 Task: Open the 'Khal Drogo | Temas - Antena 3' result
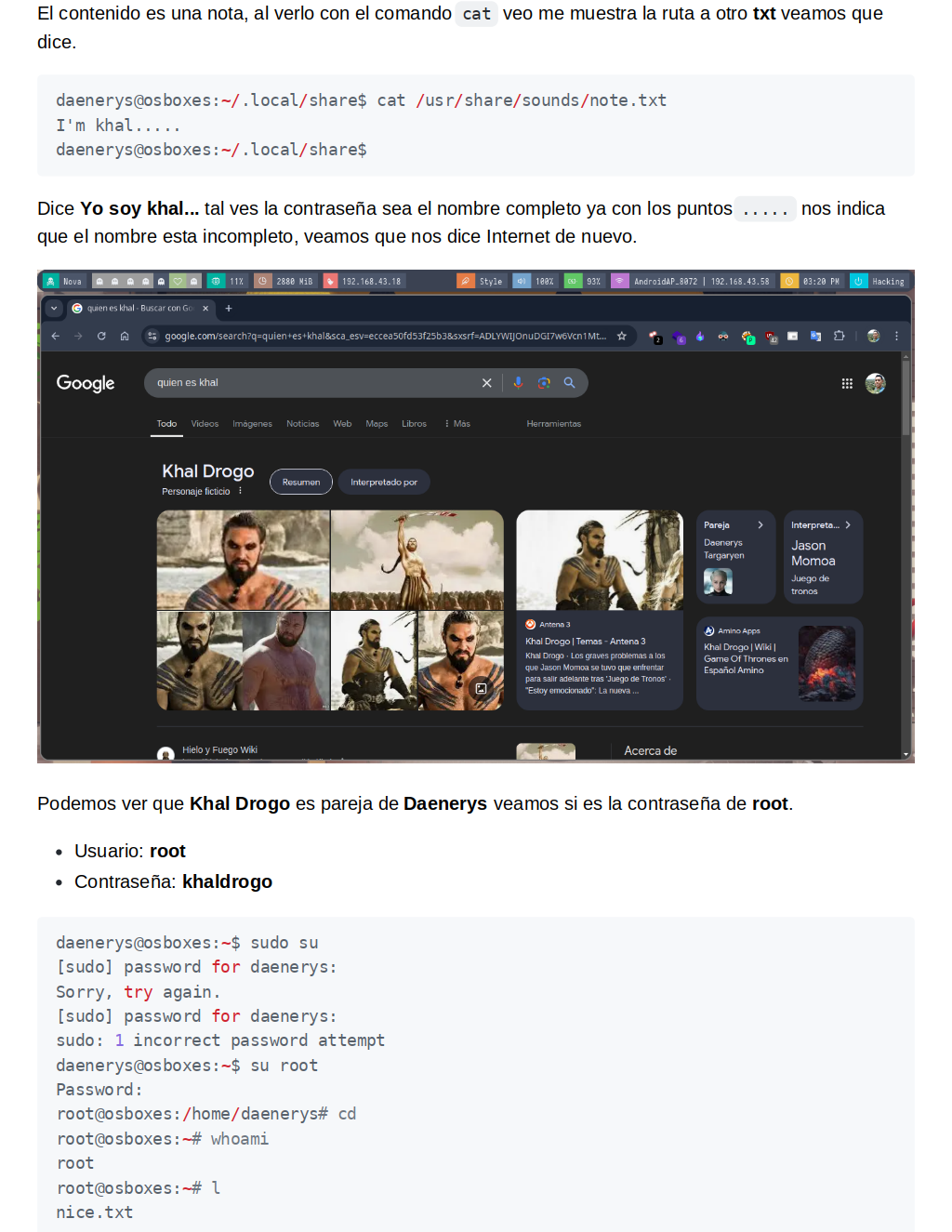[585, 642]
